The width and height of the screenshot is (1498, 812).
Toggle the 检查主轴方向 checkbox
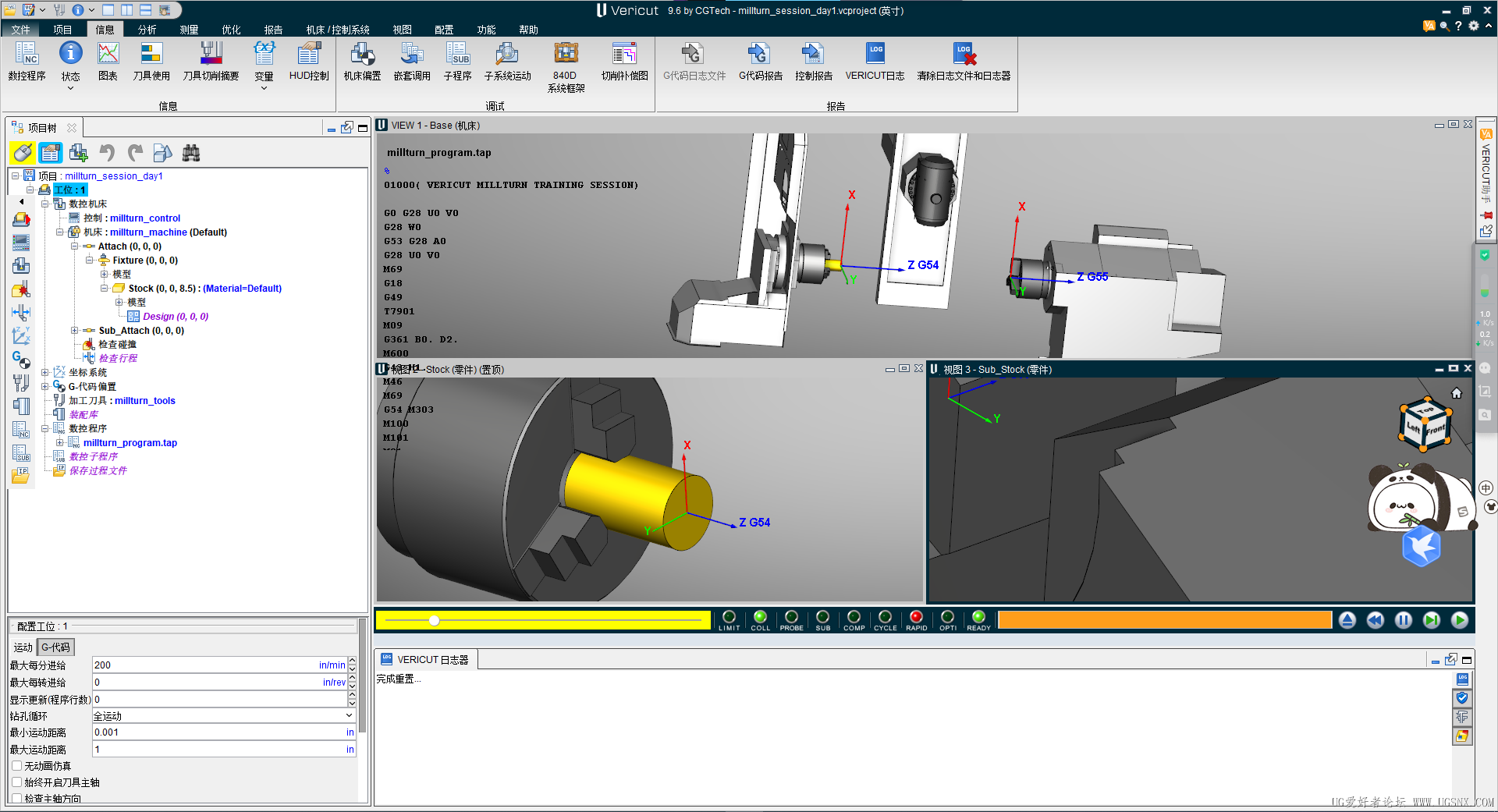[x=17, y=798]
